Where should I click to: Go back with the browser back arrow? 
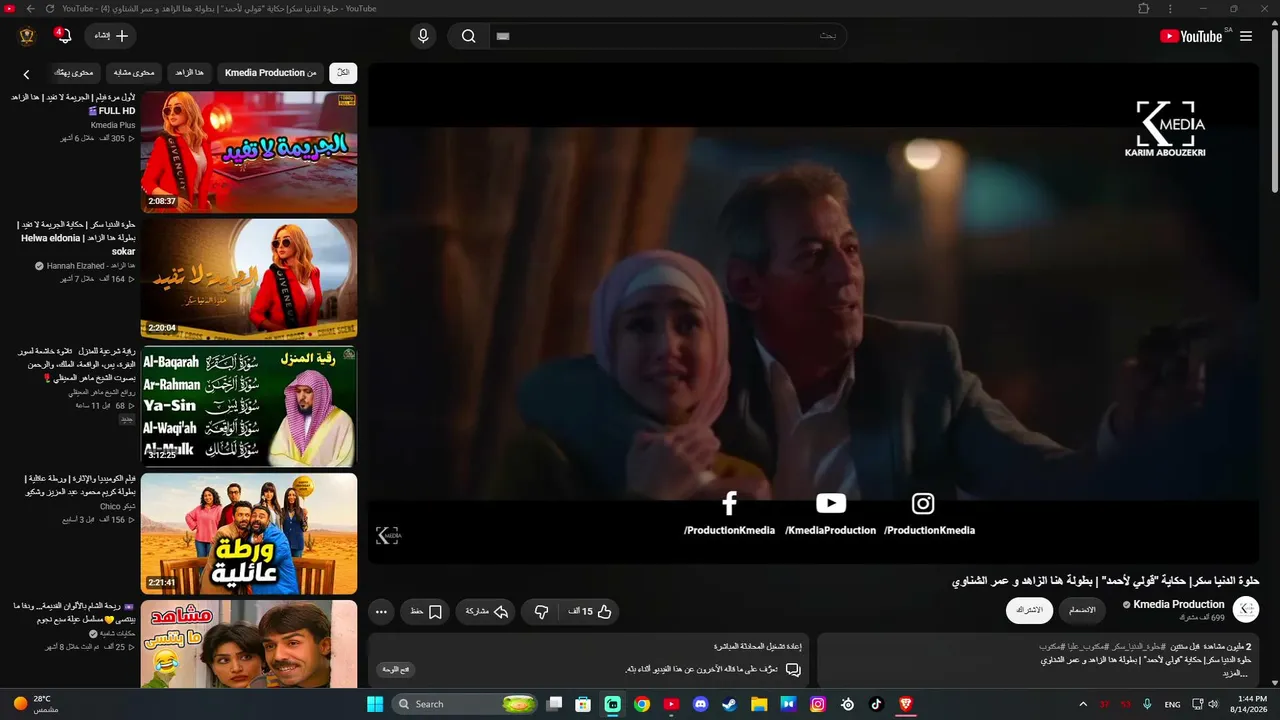(x=31, y=9)
